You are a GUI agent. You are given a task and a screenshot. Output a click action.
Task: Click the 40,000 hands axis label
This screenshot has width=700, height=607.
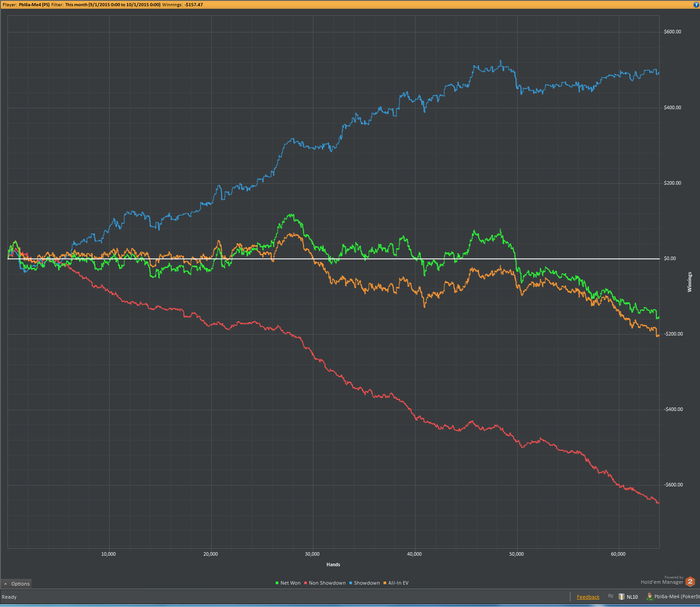414,554
